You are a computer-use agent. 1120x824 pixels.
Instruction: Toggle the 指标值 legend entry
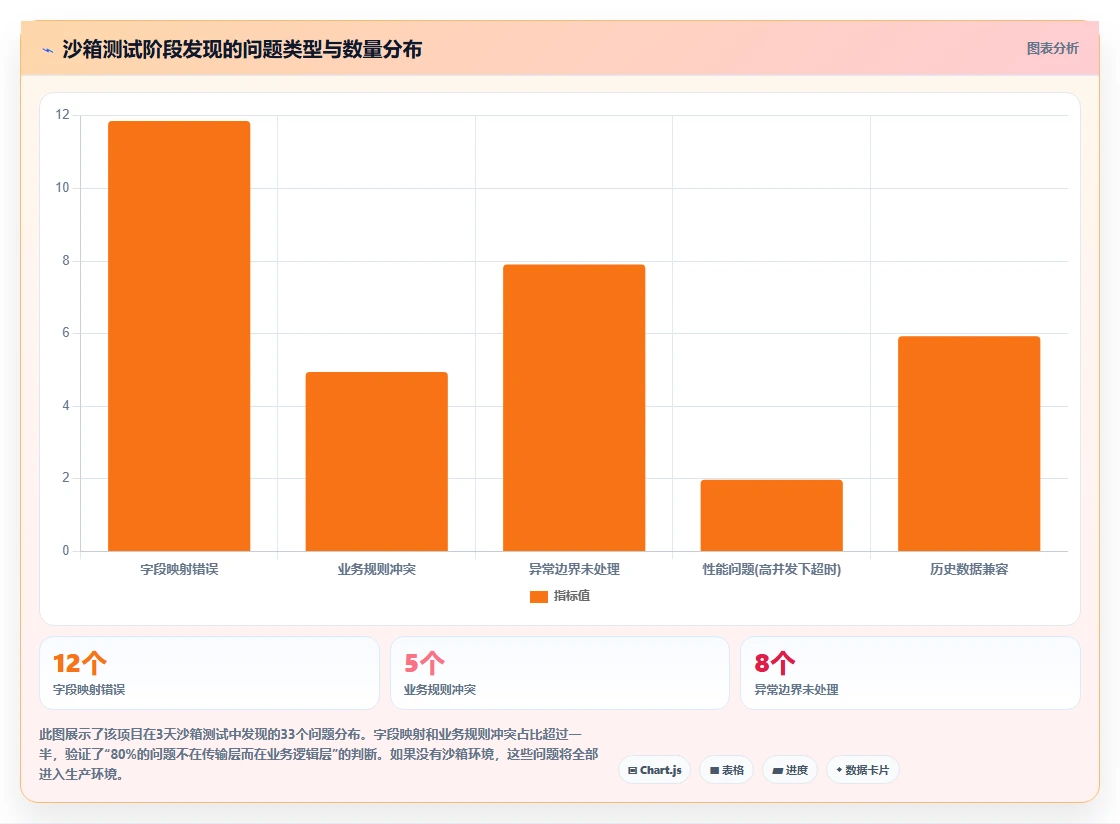560,596
